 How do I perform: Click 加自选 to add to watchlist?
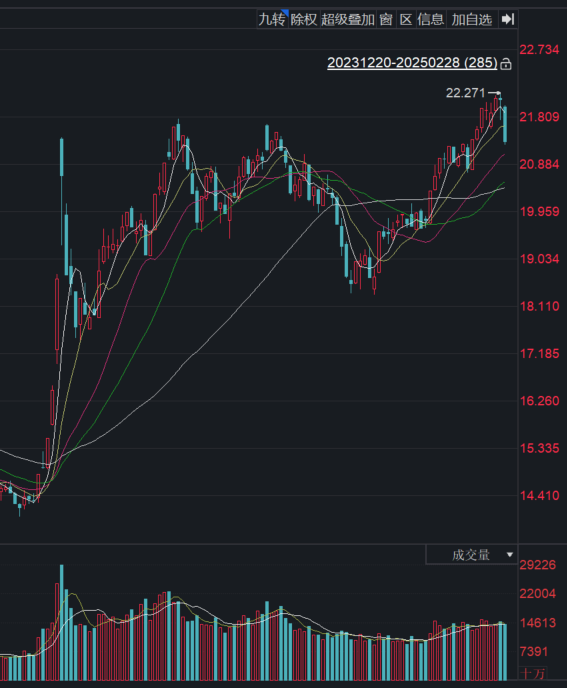pyautogui.click(x=472, y=19)
